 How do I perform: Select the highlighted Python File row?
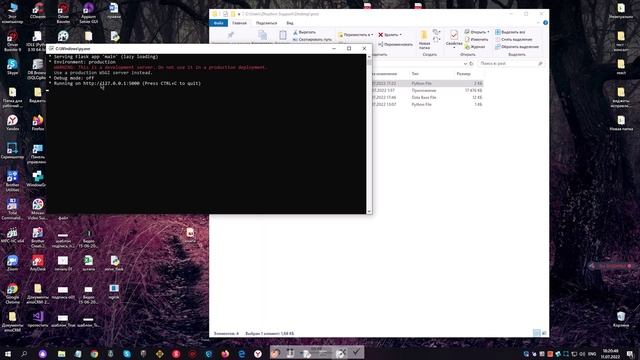point(427,83)
